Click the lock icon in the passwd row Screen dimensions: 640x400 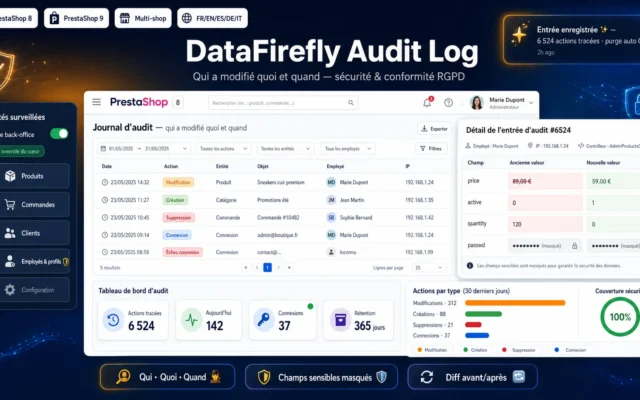[x=574, y=246]
